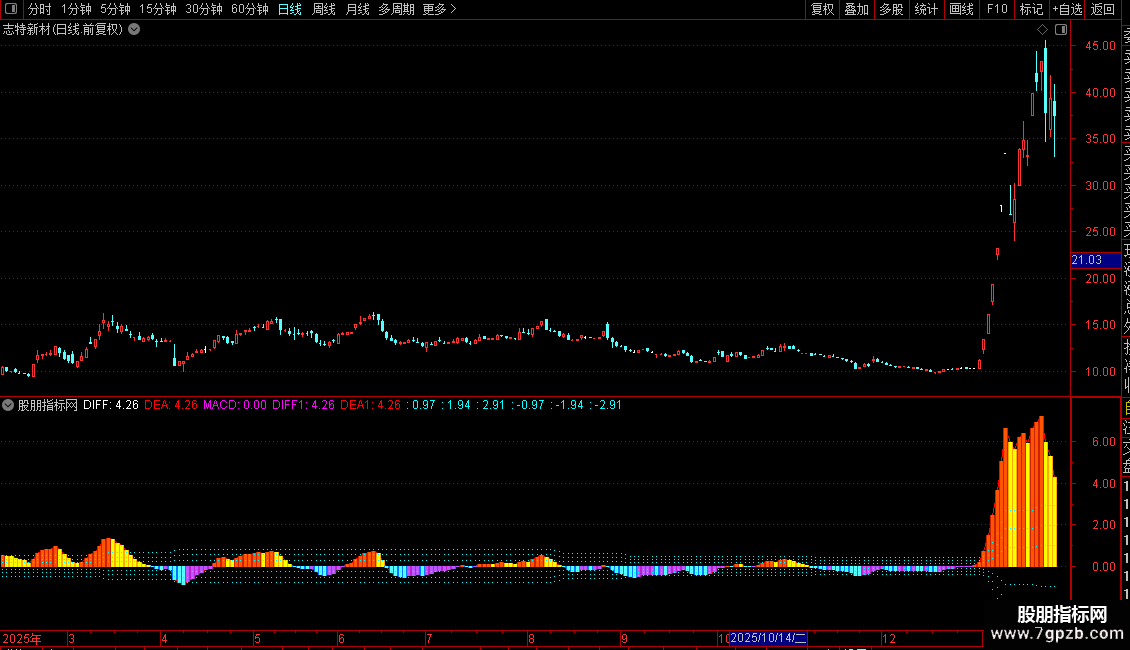Open the F10 company info
Screen dimensions: 1130x650
click(x=997, y=9)
